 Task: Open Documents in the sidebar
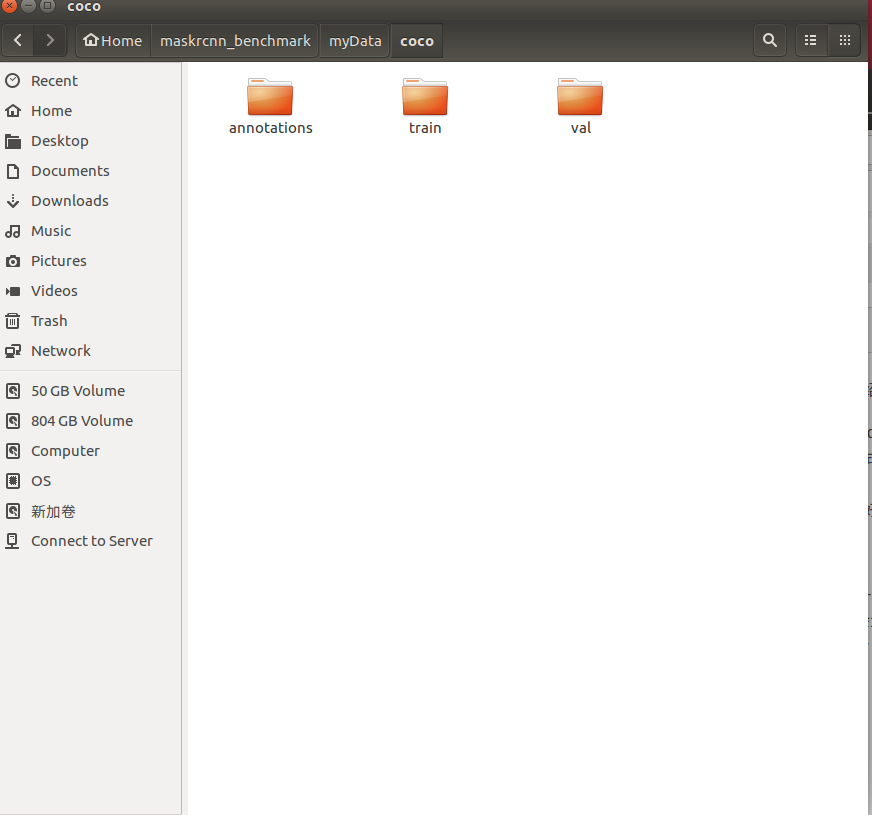click(x=91, y=171)
